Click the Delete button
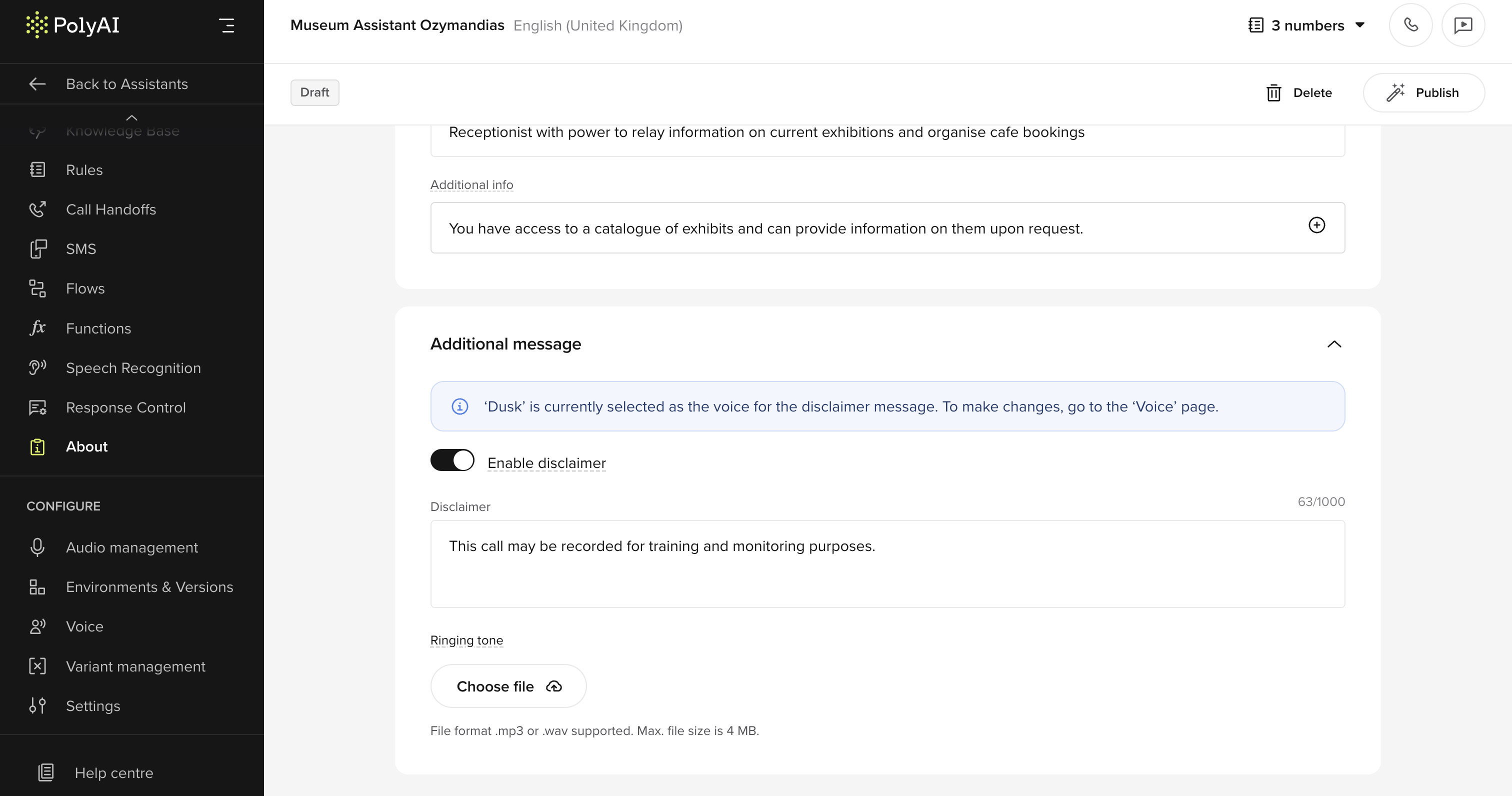 pos(1298,92)
